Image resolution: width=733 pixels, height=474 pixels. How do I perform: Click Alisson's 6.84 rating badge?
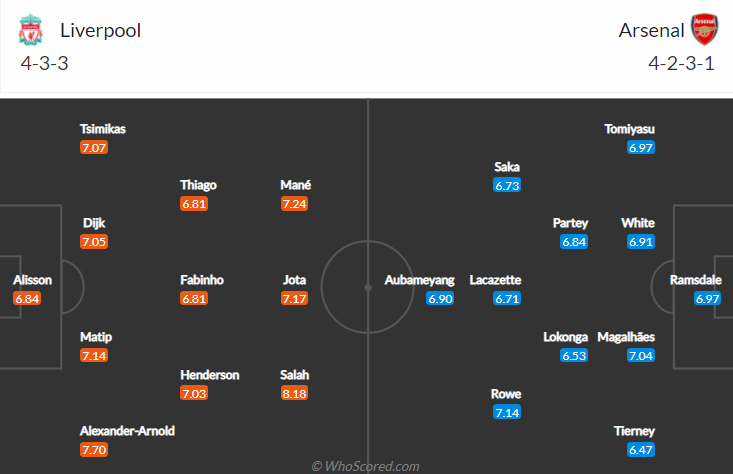point(27,298)
